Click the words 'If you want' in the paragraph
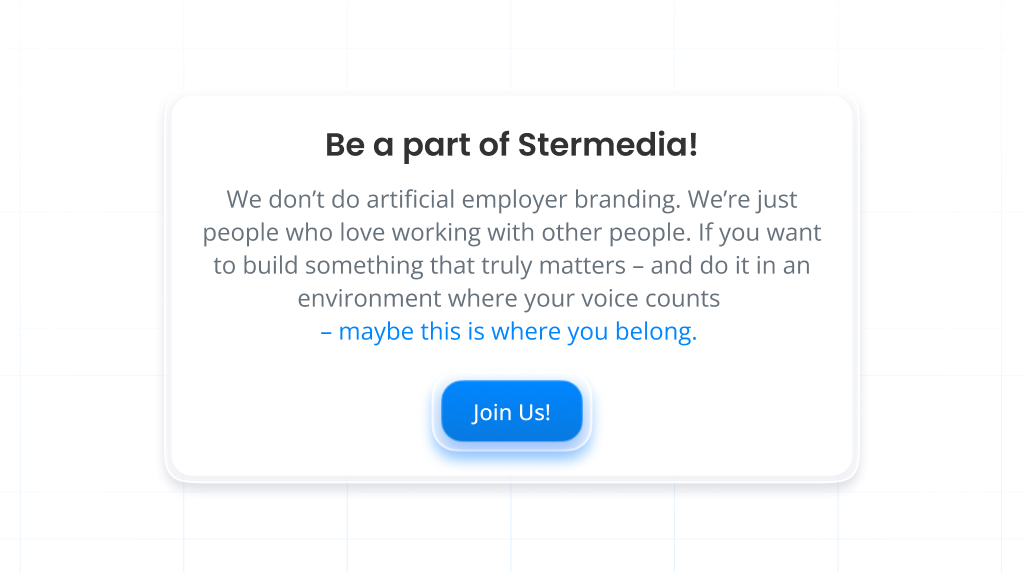The width and height of the screenshot is (1024, 572). (x=760, y=233)
